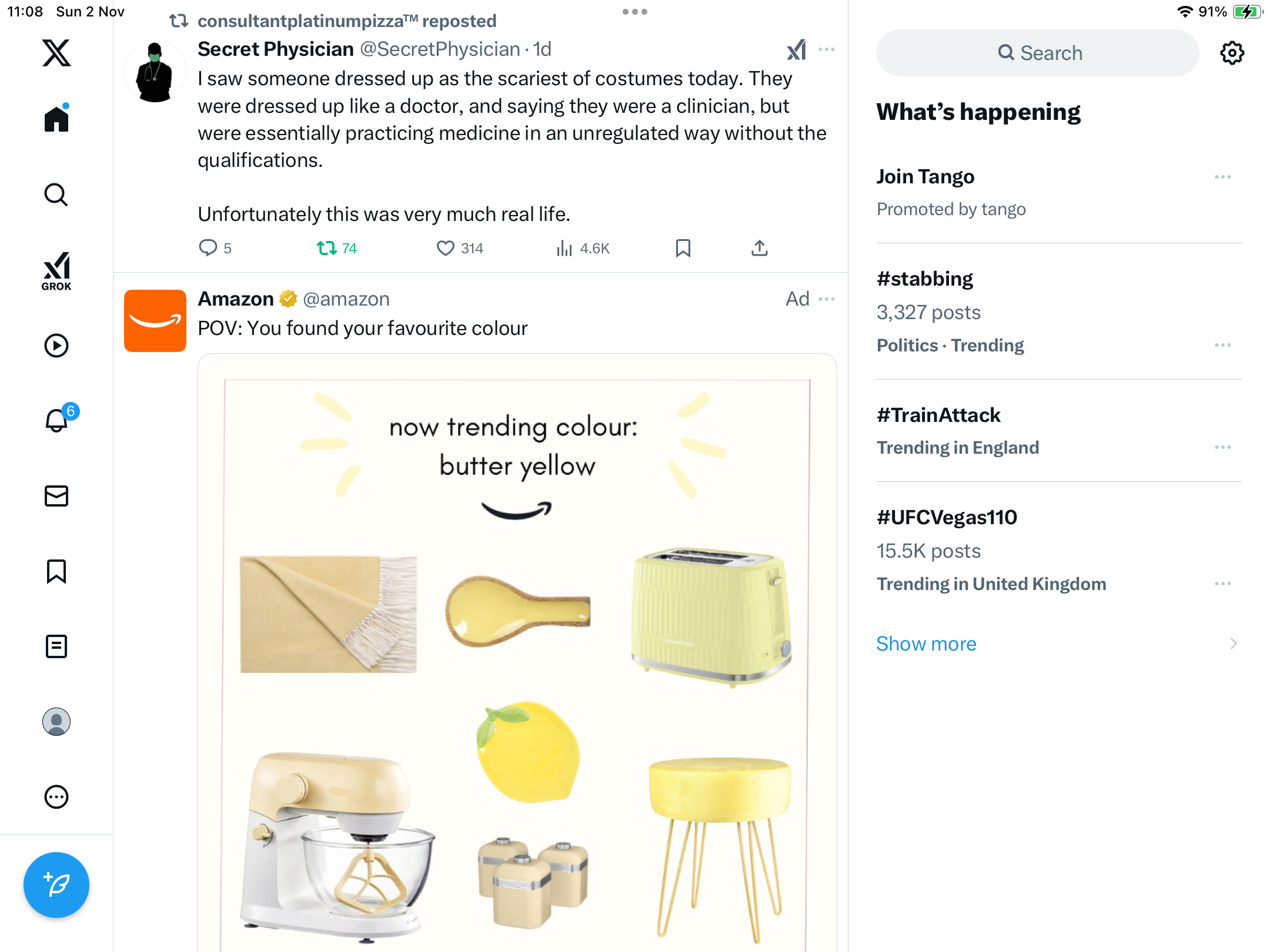Open more options for #stabbing trend
The image size is (1270, 952).
tap(1222, 345)
